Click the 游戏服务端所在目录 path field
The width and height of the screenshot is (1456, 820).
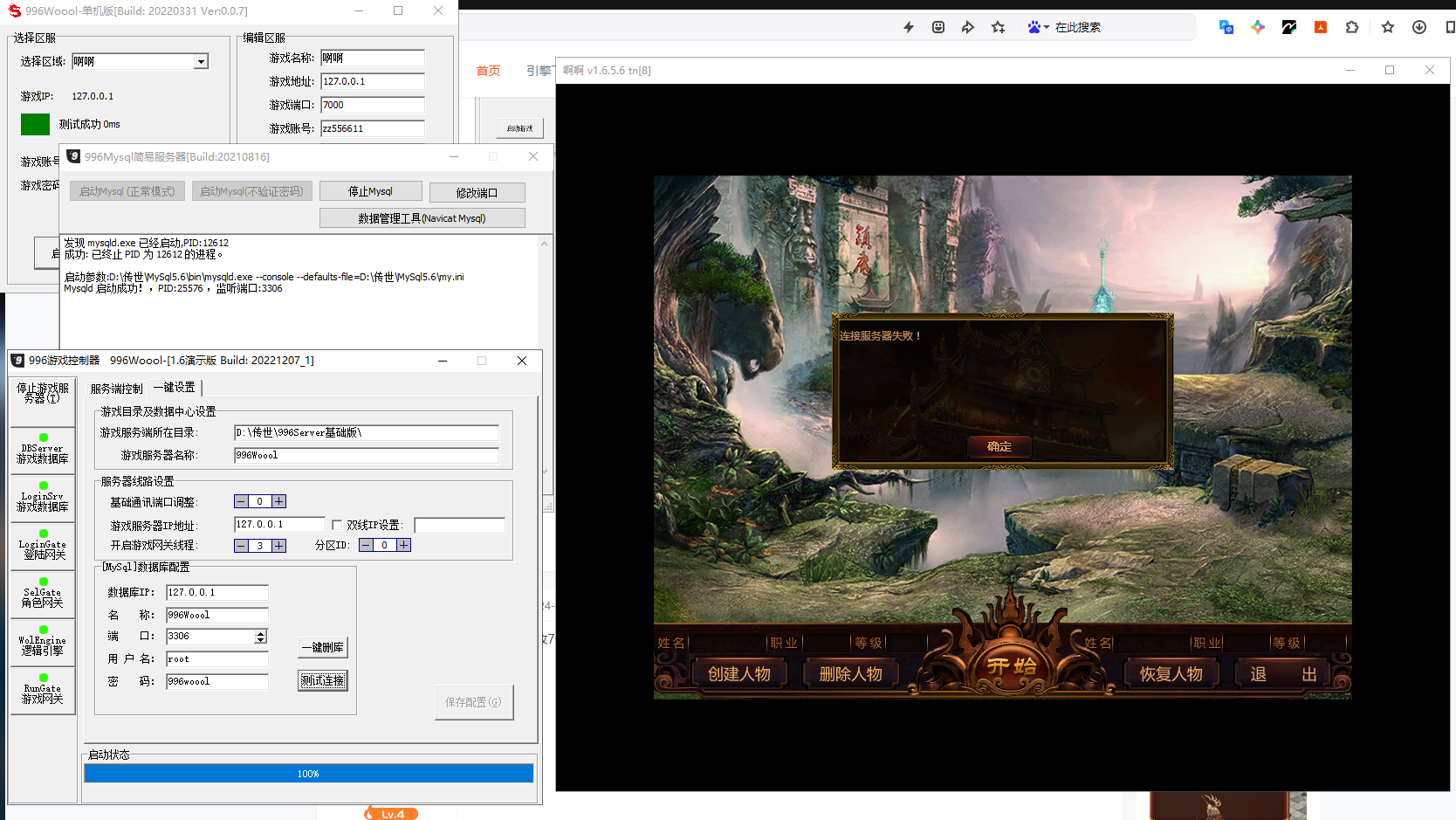367,432
